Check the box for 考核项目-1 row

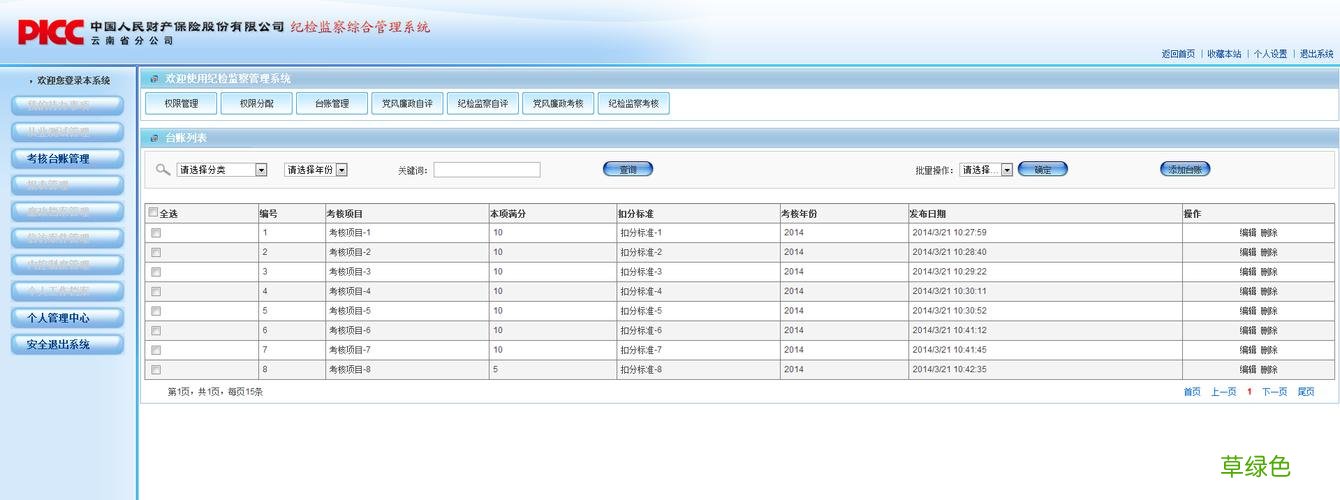click(x=156, y=233)
